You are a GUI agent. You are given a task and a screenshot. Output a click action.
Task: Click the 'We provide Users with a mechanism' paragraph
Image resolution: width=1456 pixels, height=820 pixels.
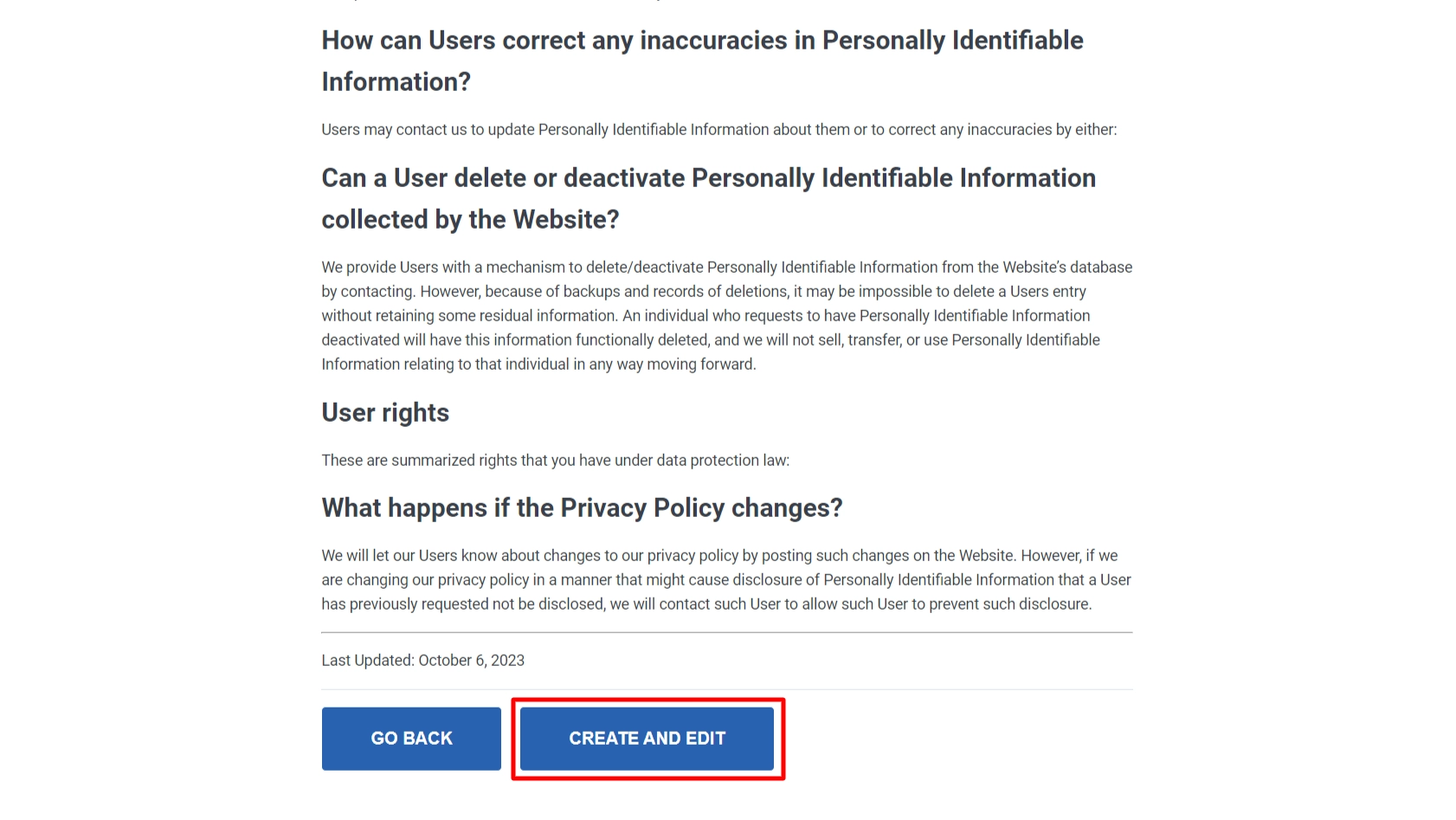point(726,316)
